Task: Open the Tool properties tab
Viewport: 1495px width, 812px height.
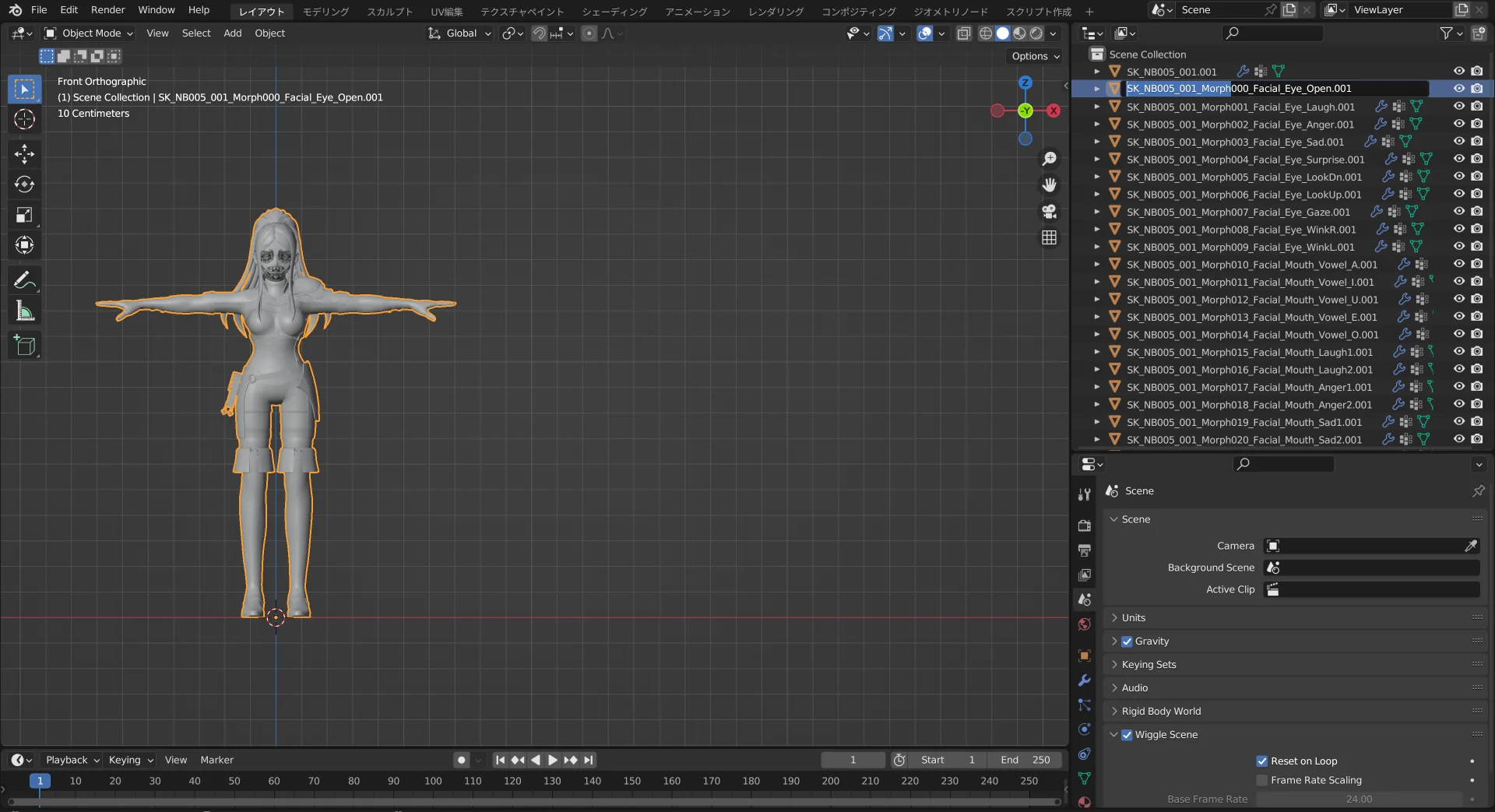Action: [x=1084, y=494]
